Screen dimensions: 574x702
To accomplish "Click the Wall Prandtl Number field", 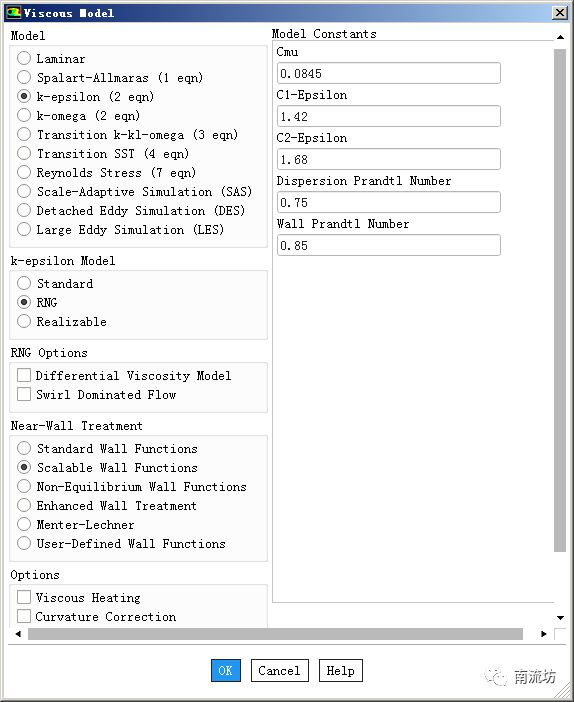I will click(388, 245).
